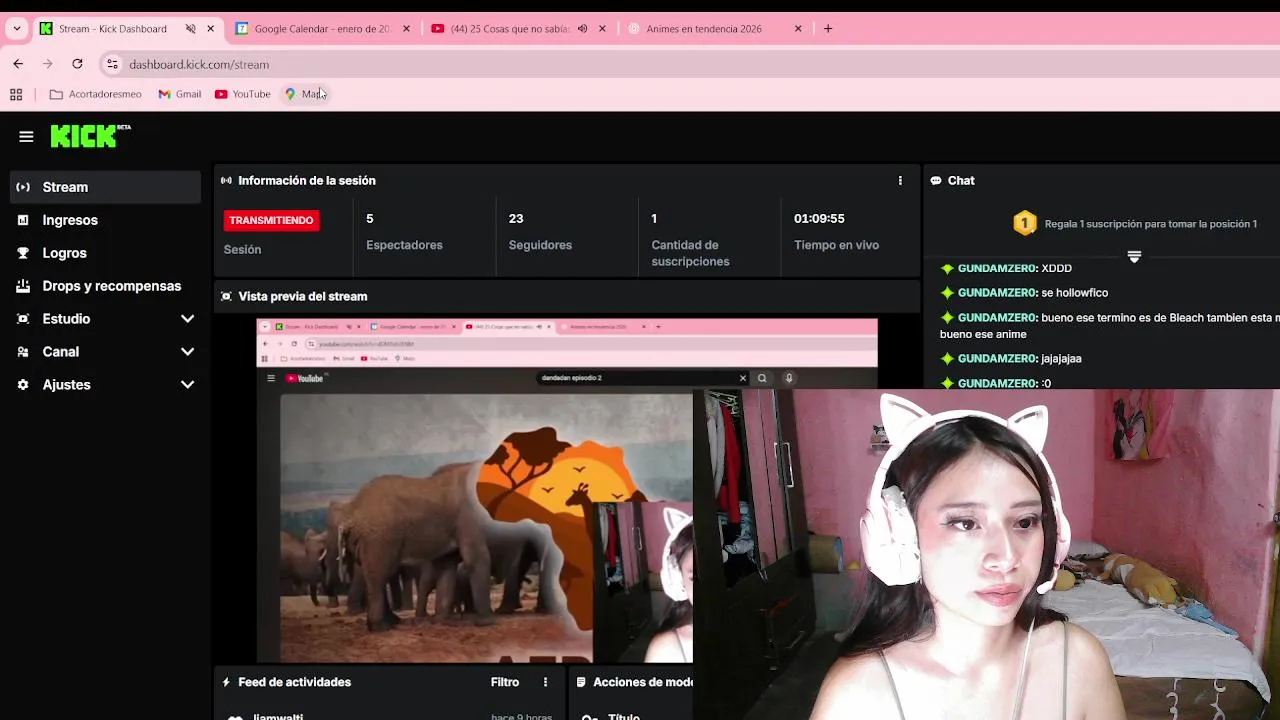Collapse the chat leaderboard arrow
Image resolution: width=1280 pixels, height=720 pixels.
coord(1134,257)
